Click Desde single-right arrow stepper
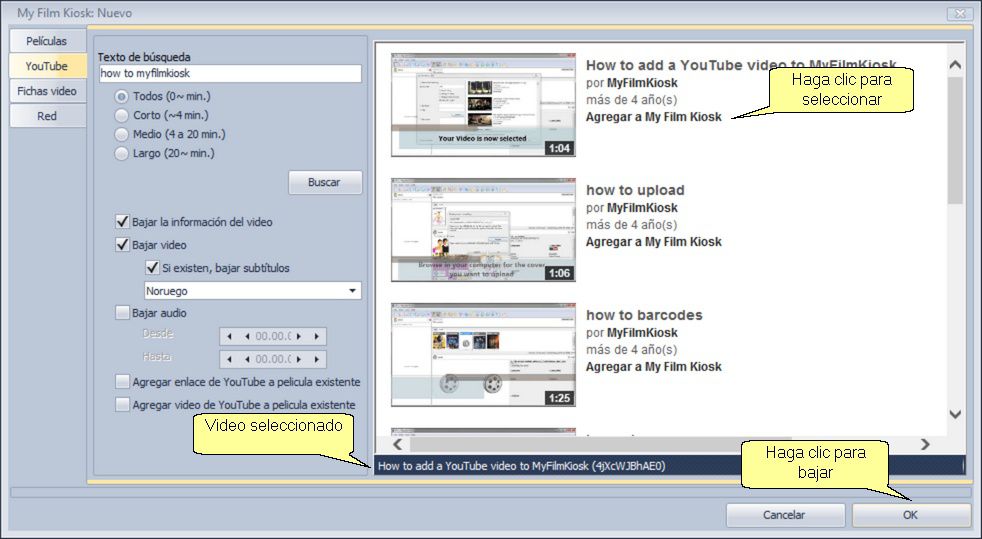Image resolution: width=982 pixels, height=539 pixels. coord(299,336)
